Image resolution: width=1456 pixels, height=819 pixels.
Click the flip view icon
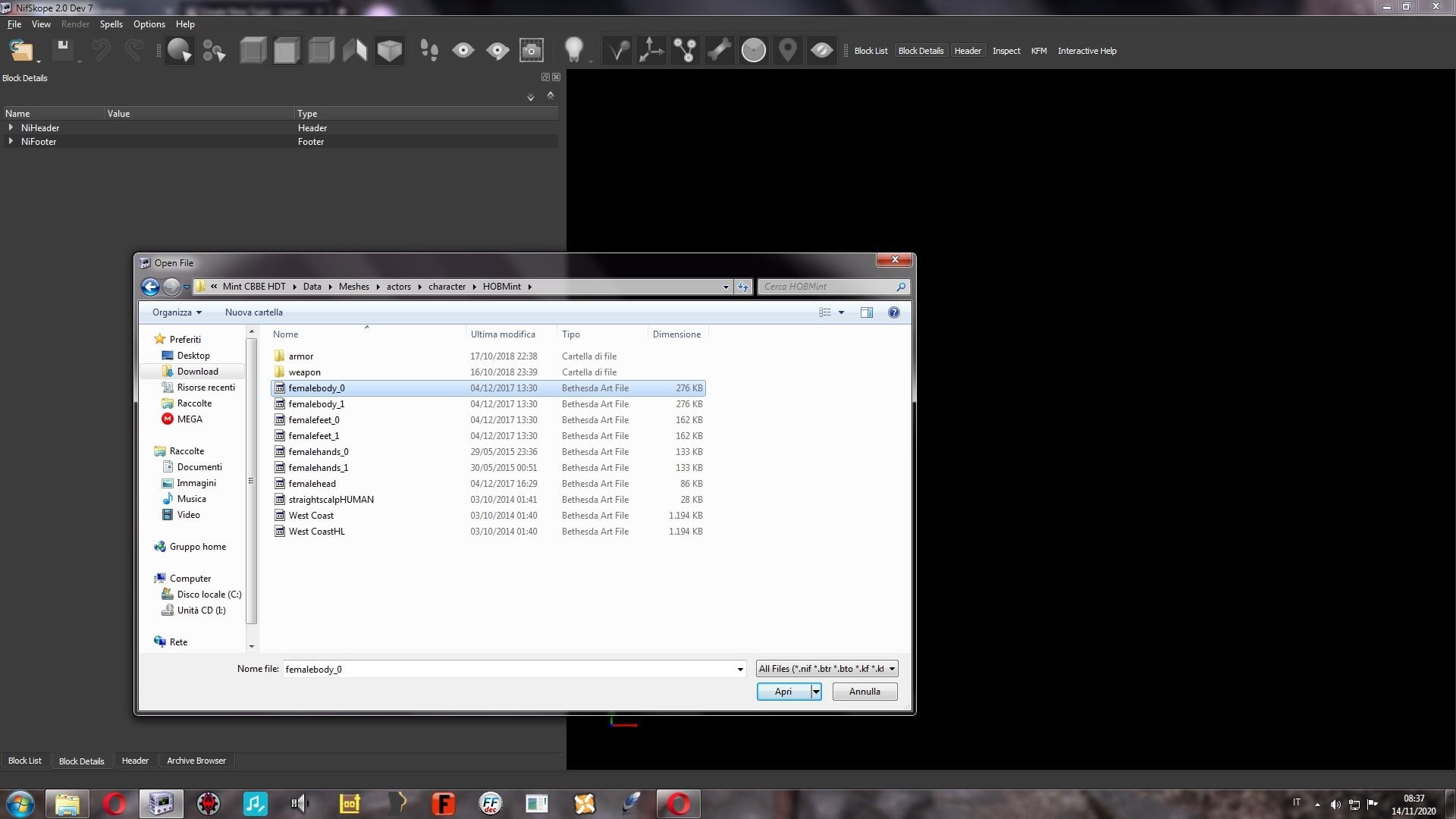click(x=355, y=51)
